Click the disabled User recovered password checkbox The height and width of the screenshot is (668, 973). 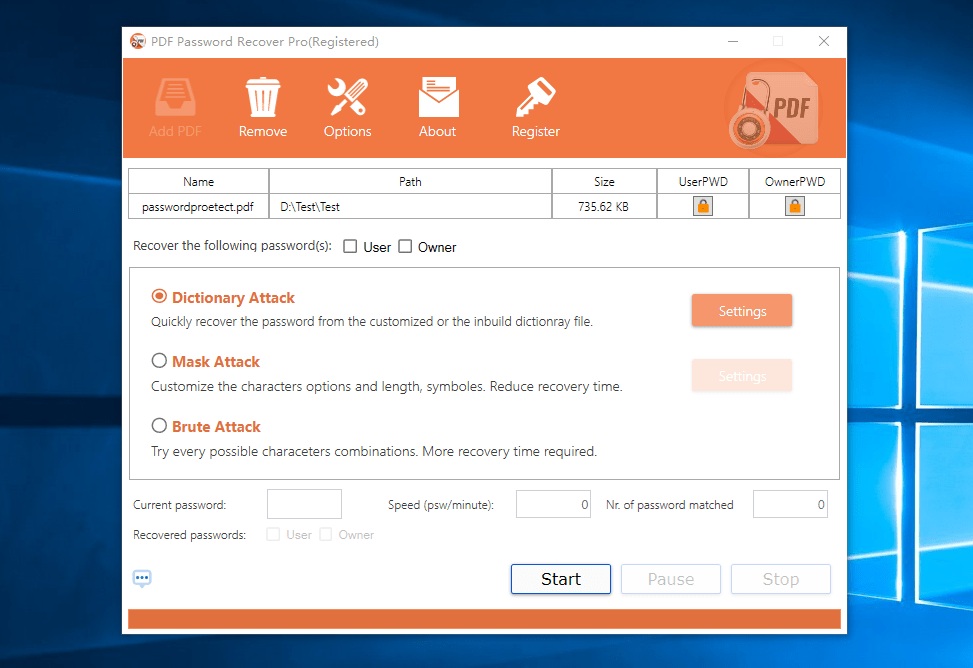(273, 535)
